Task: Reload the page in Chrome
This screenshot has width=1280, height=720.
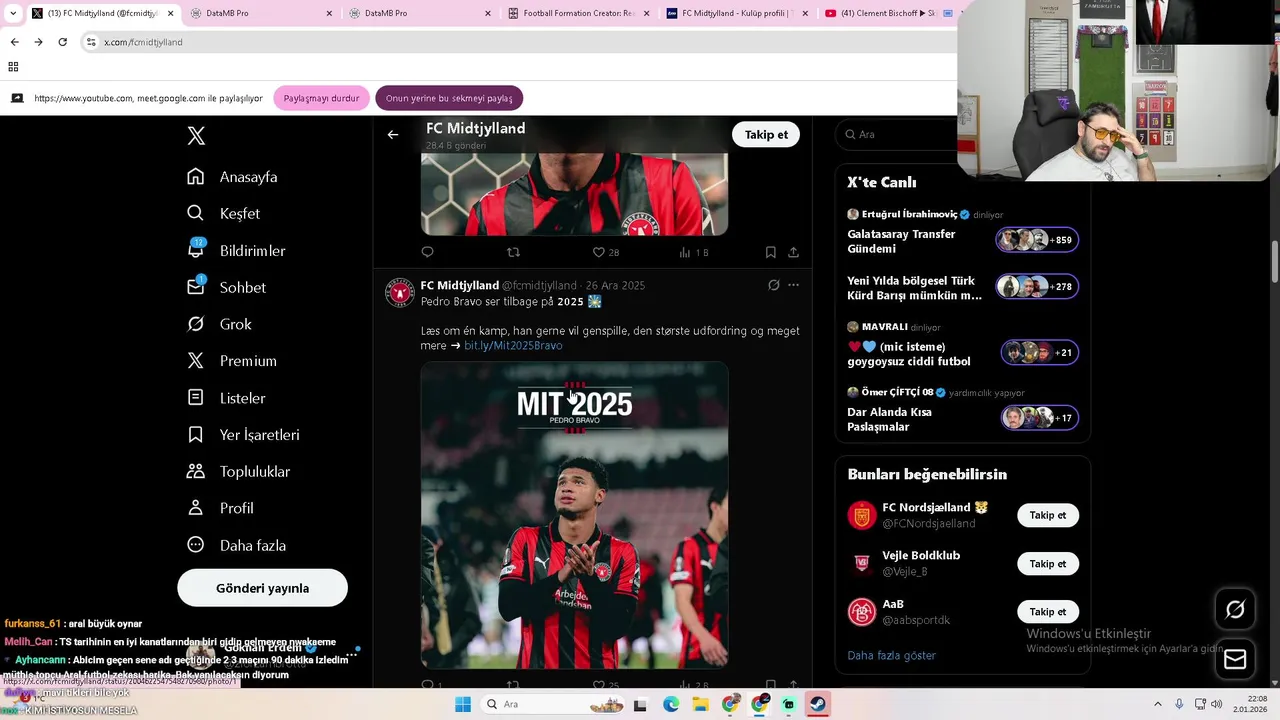Action: 62,42
